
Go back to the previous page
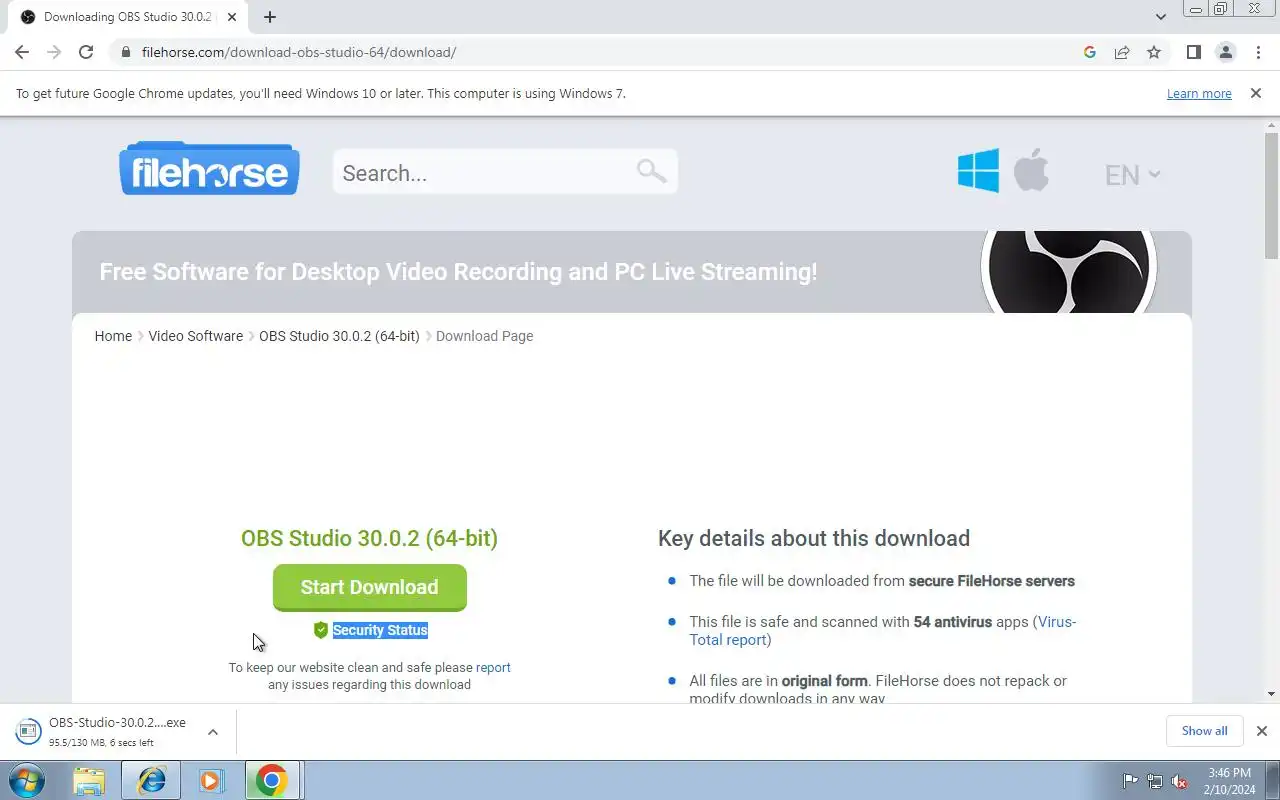22,52
